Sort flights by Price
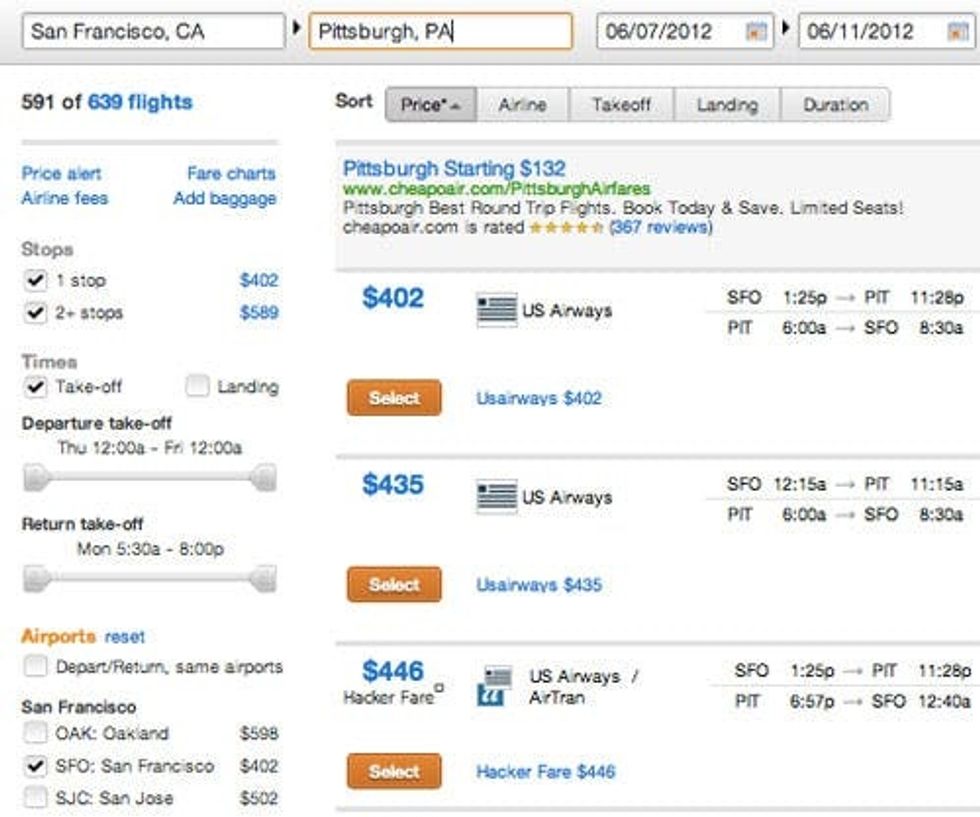This screenshot has height=817, width=980. point(430,105)
